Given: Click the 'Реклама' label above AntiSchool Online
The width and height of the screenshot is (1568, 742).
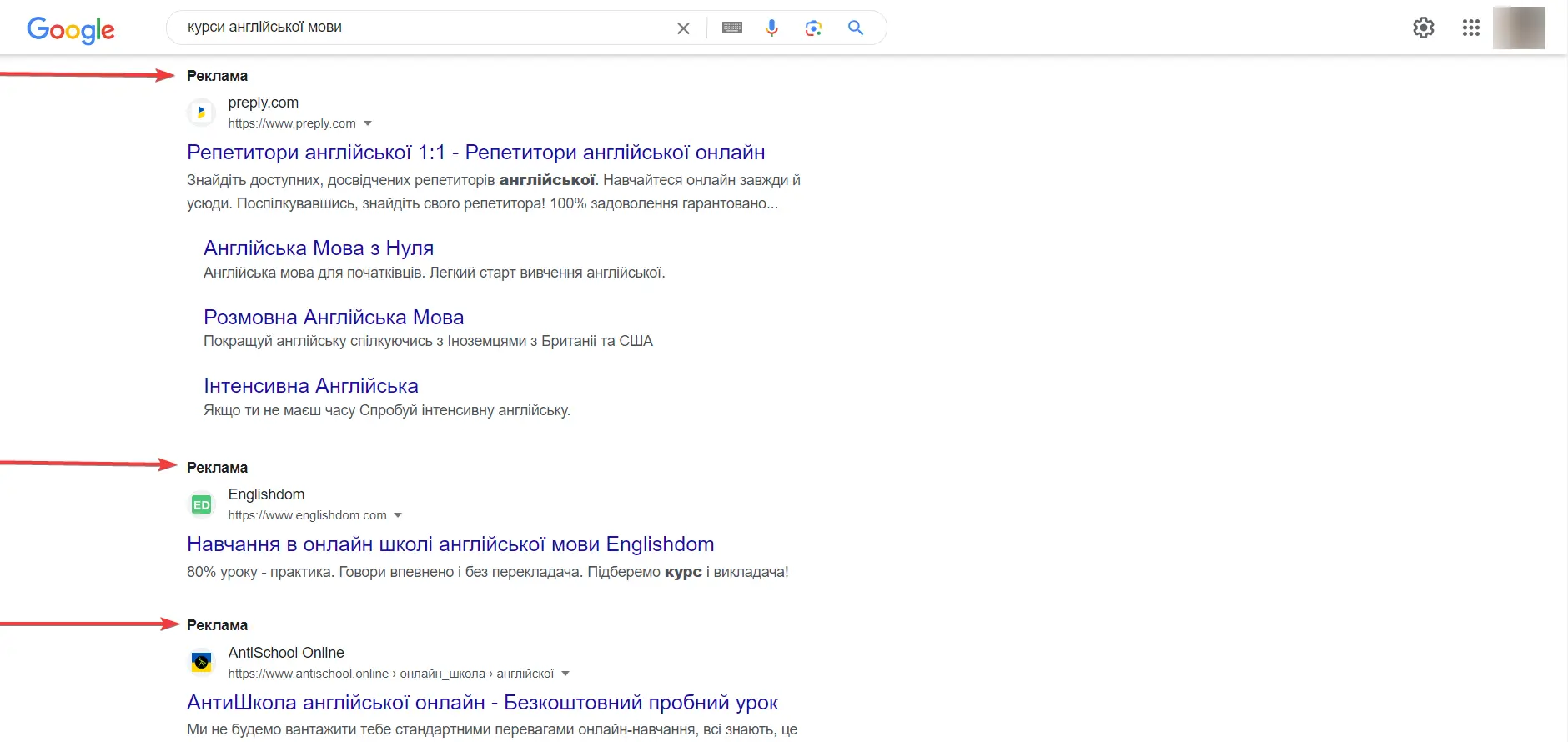Looking at the screenshot, I should click(217, 625).
